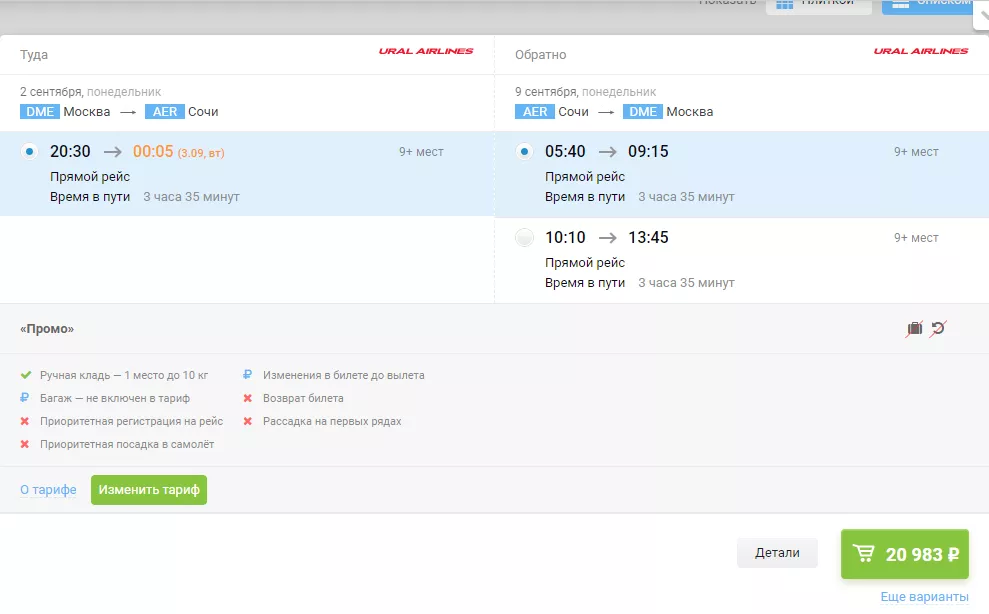Select the 05:40 return flight option

(524, 152)
